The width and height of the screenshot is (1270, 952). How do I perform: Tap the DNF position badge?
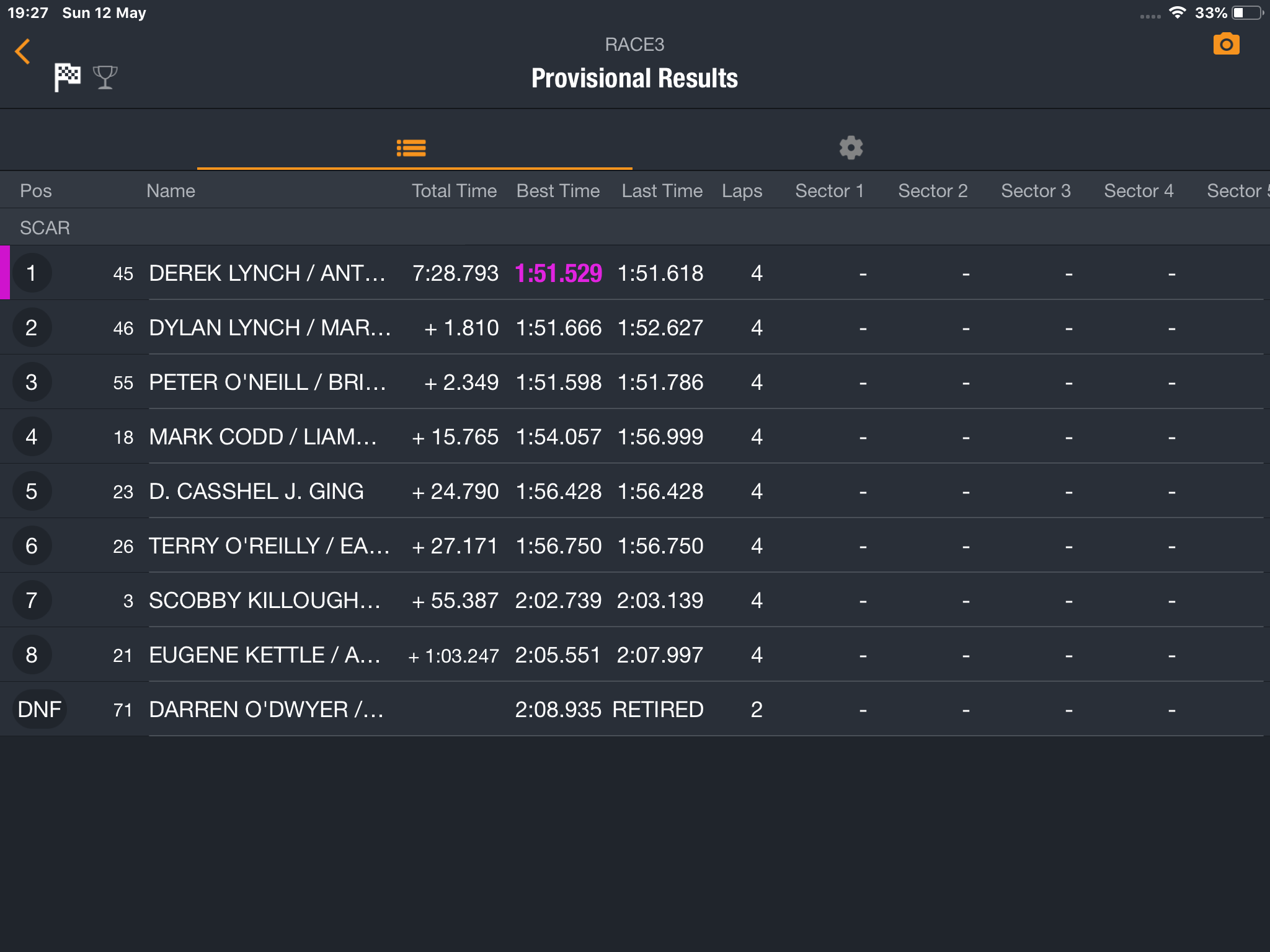(x=40, y=709)
